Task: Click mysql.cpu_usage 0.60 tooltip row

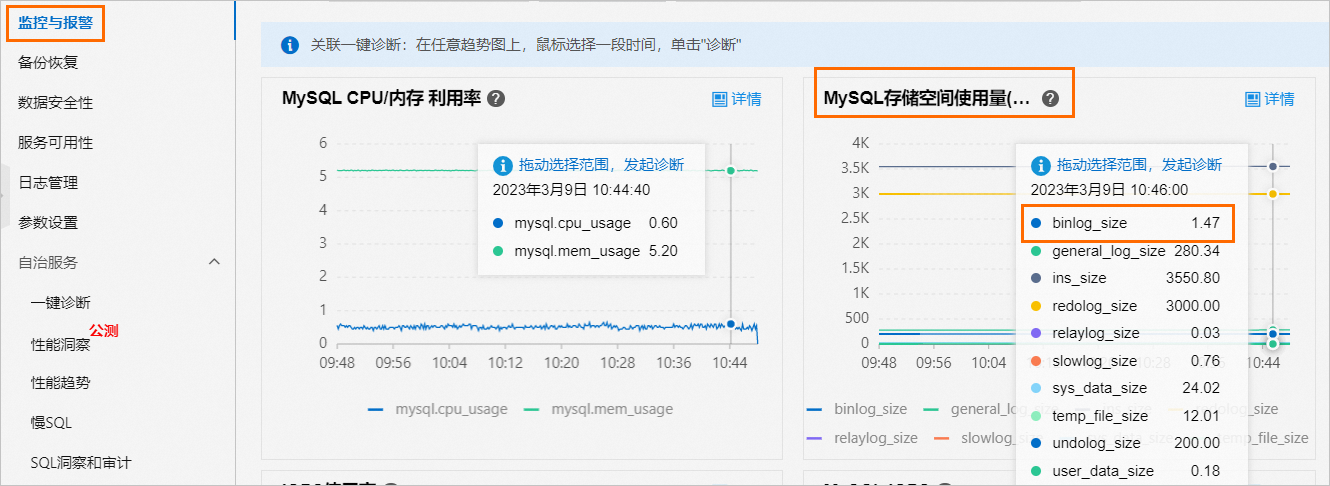Action: (586, 223)
